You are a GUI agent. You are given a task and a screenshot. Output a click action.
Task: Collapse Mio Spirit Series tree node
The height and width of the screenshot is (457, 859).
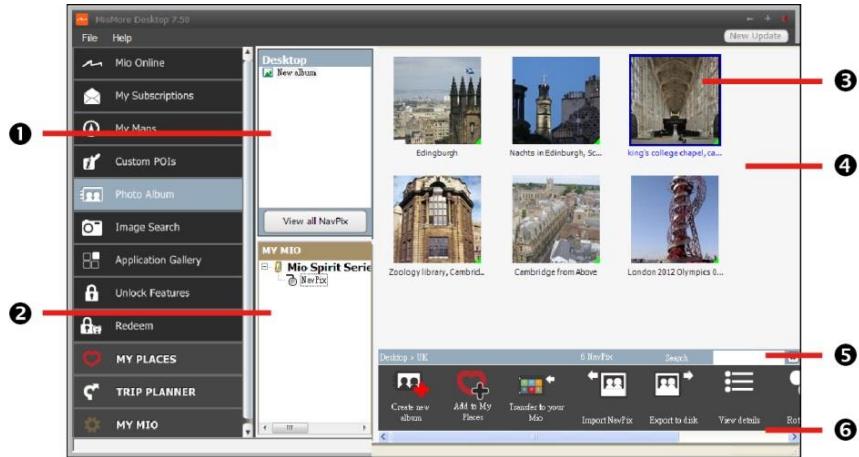point(265,267)
